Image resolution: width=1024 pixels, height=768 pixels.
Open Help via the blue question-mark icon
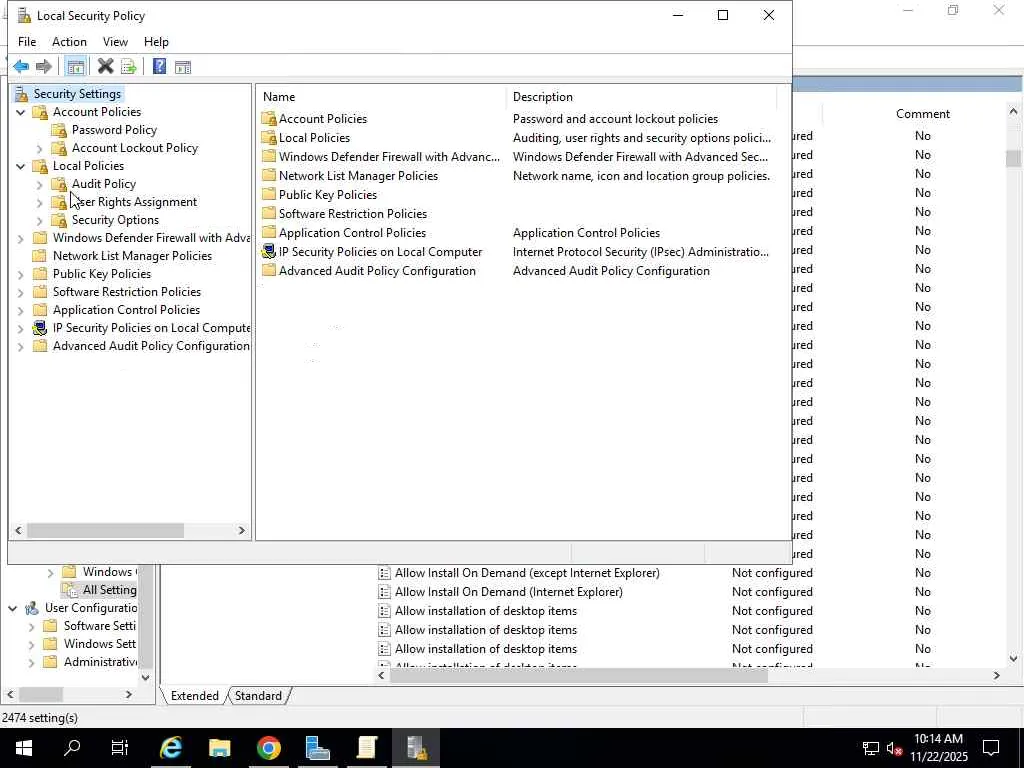tap(159, 66)
